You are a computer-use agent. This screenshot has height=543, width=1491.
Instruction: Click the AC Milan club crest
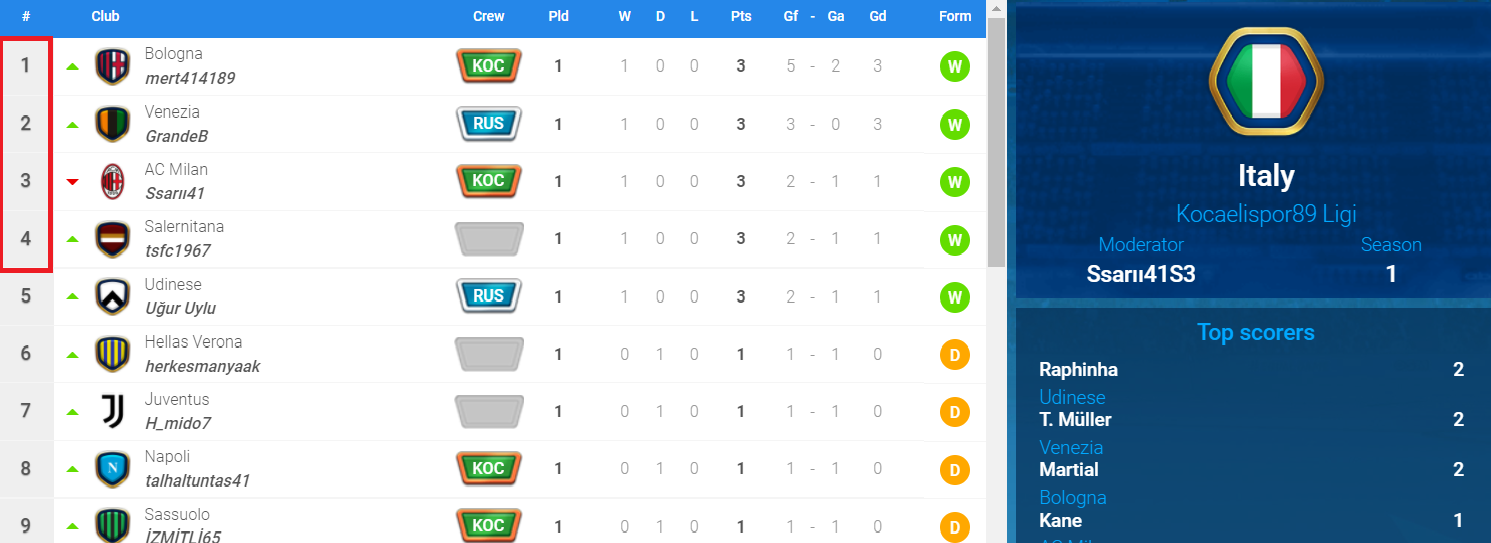pyautogui.click(x=112, y=182)
